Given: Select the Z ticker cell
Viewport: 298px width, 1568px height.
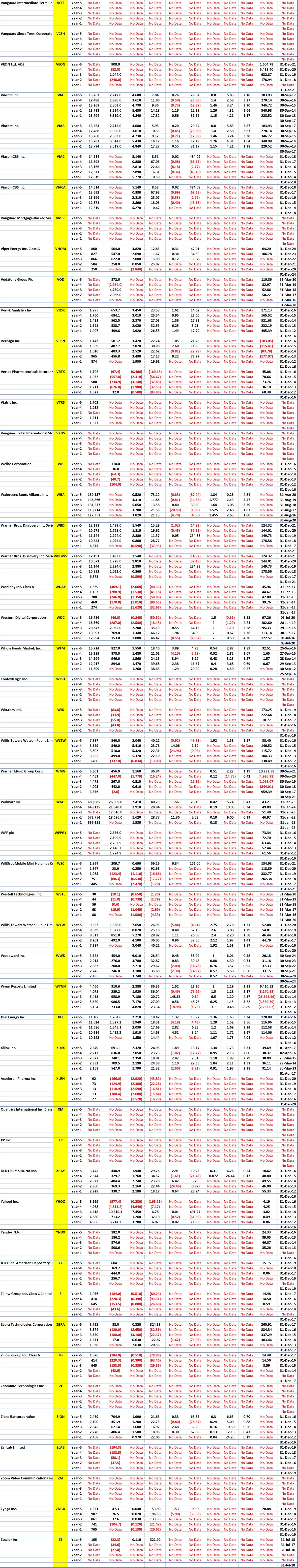Looking at the screenshot, I should click(61, 1293).
